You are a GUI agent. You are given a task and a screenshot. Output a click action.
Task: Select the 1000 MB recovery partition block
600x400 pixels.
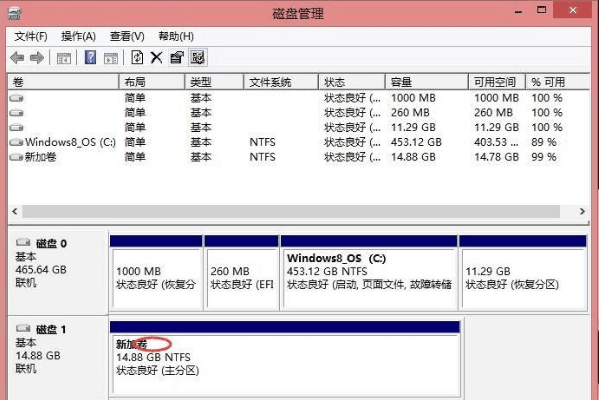tap(156, 273)
